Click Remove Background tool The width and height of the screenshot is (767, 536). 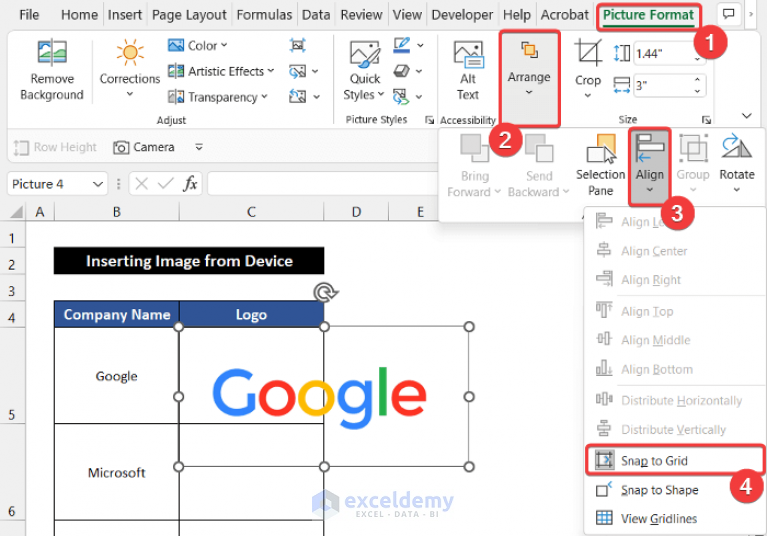click(52, 69)
